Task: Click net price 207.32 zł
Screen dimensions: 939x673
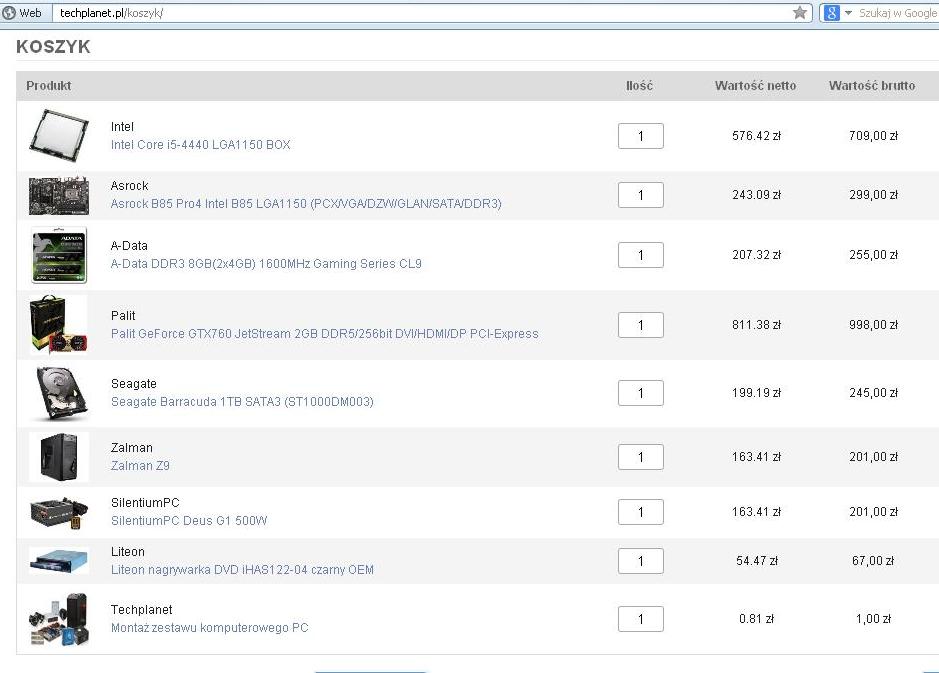Action: [756, 255]
